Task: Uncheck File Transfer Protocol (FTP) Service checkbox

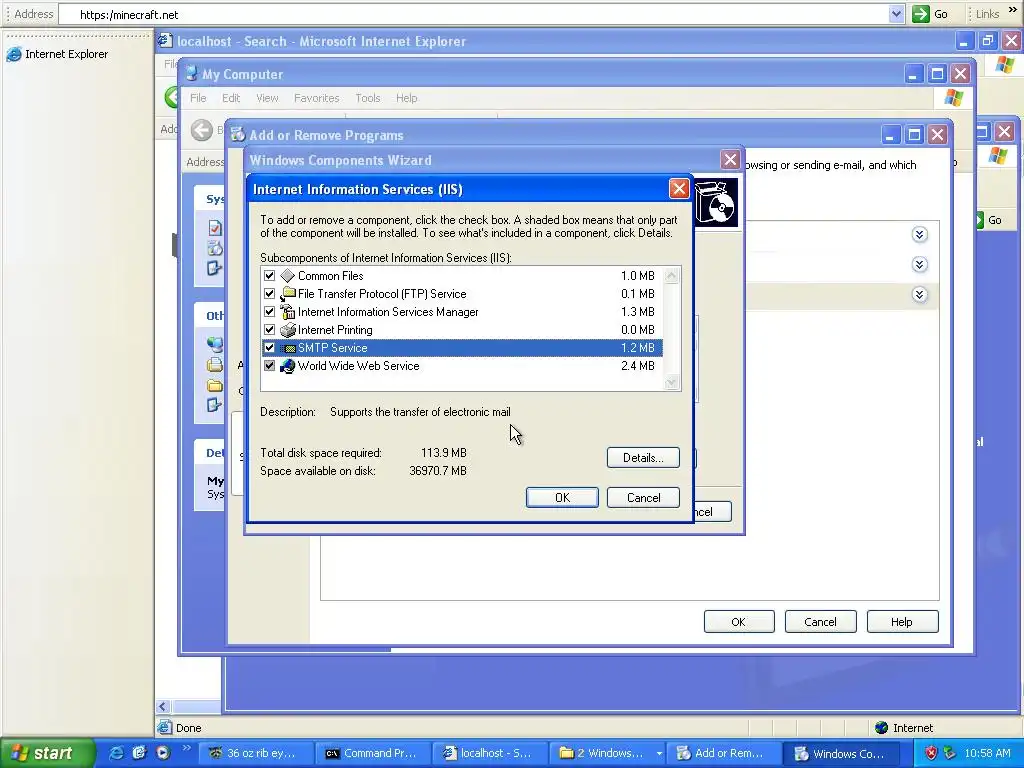Action: 269,294
